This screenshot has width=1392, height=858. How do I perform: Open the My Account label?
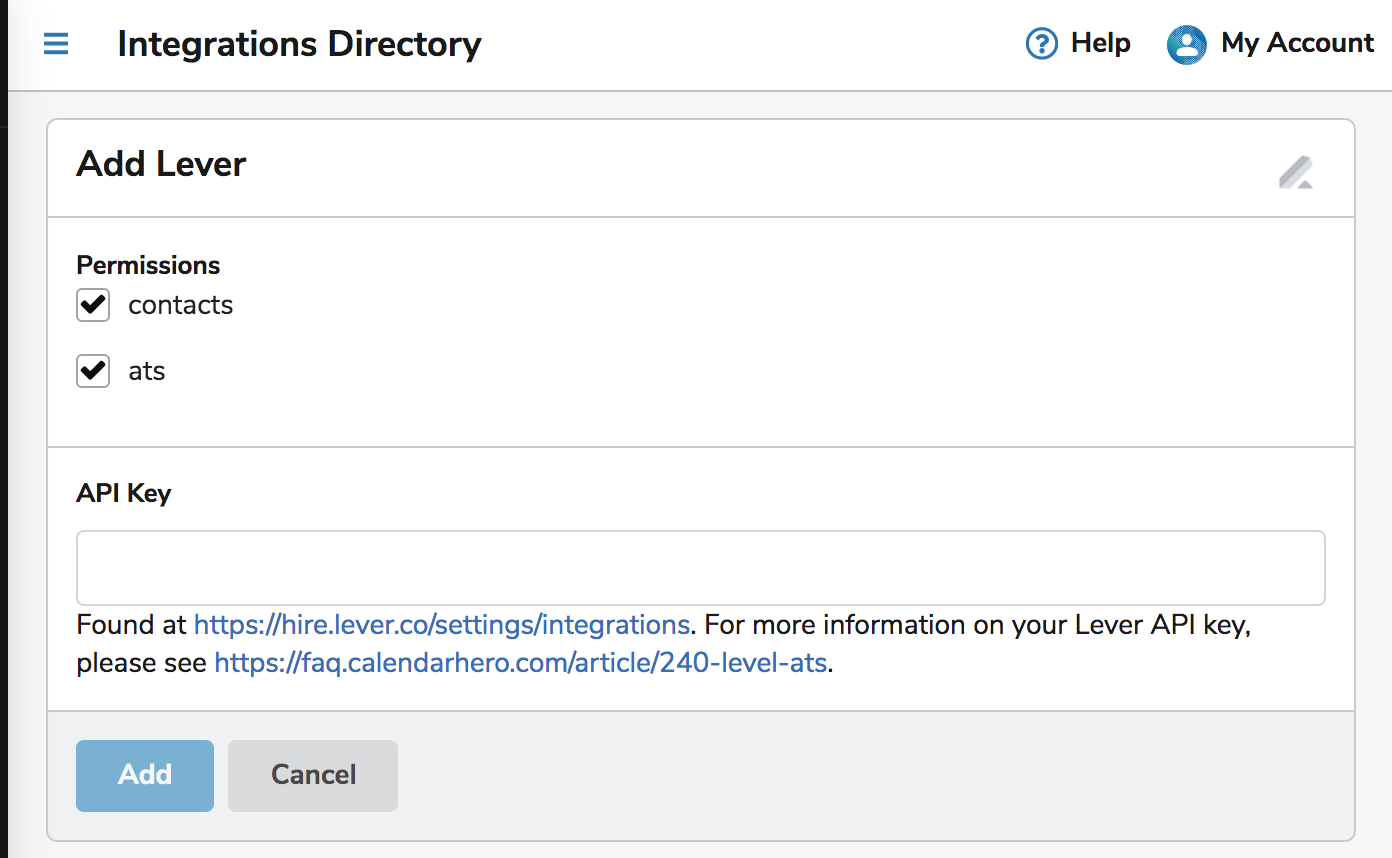(1298, 44)
